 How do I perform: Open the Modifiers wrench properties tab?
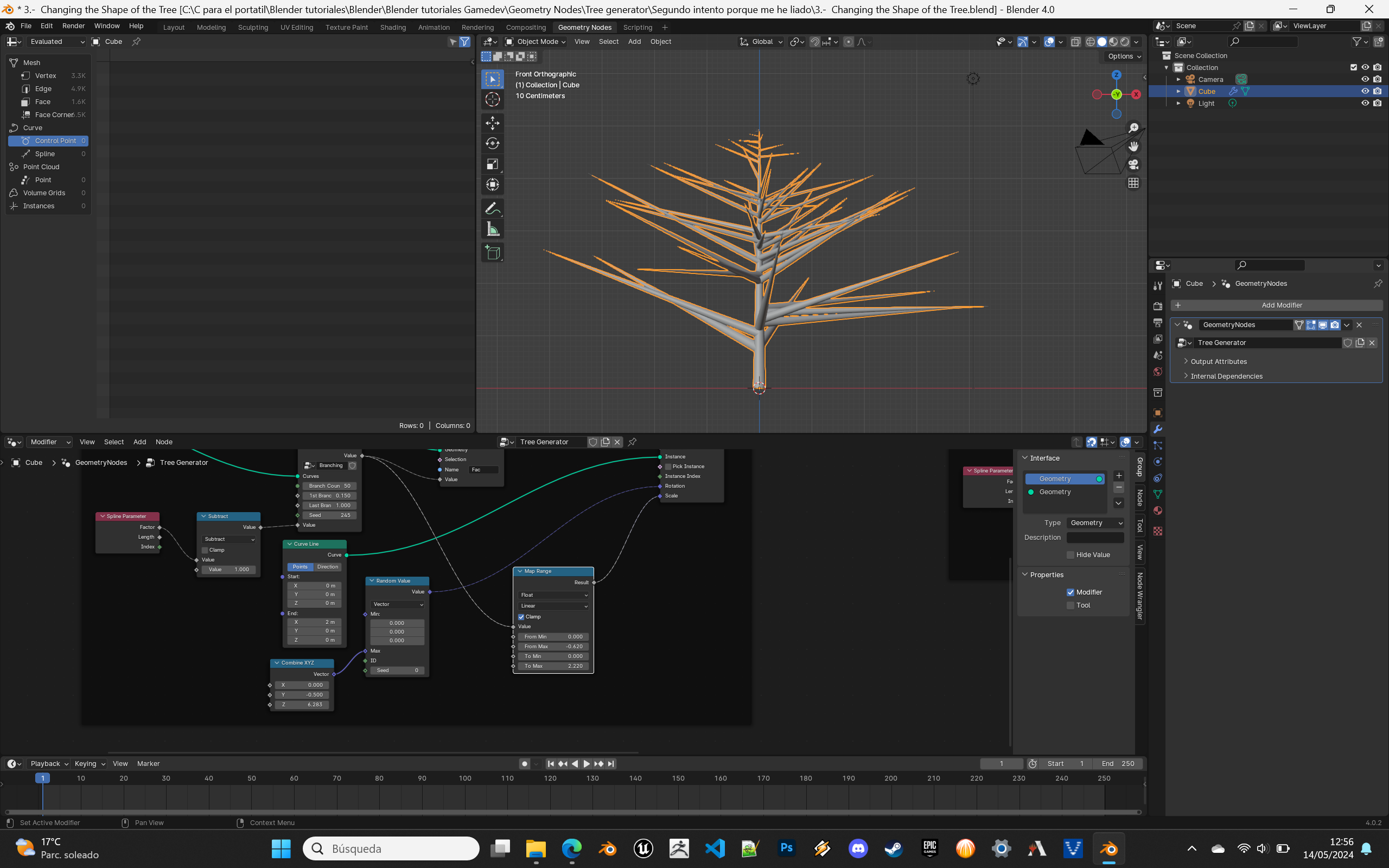tap(1158, 430)
